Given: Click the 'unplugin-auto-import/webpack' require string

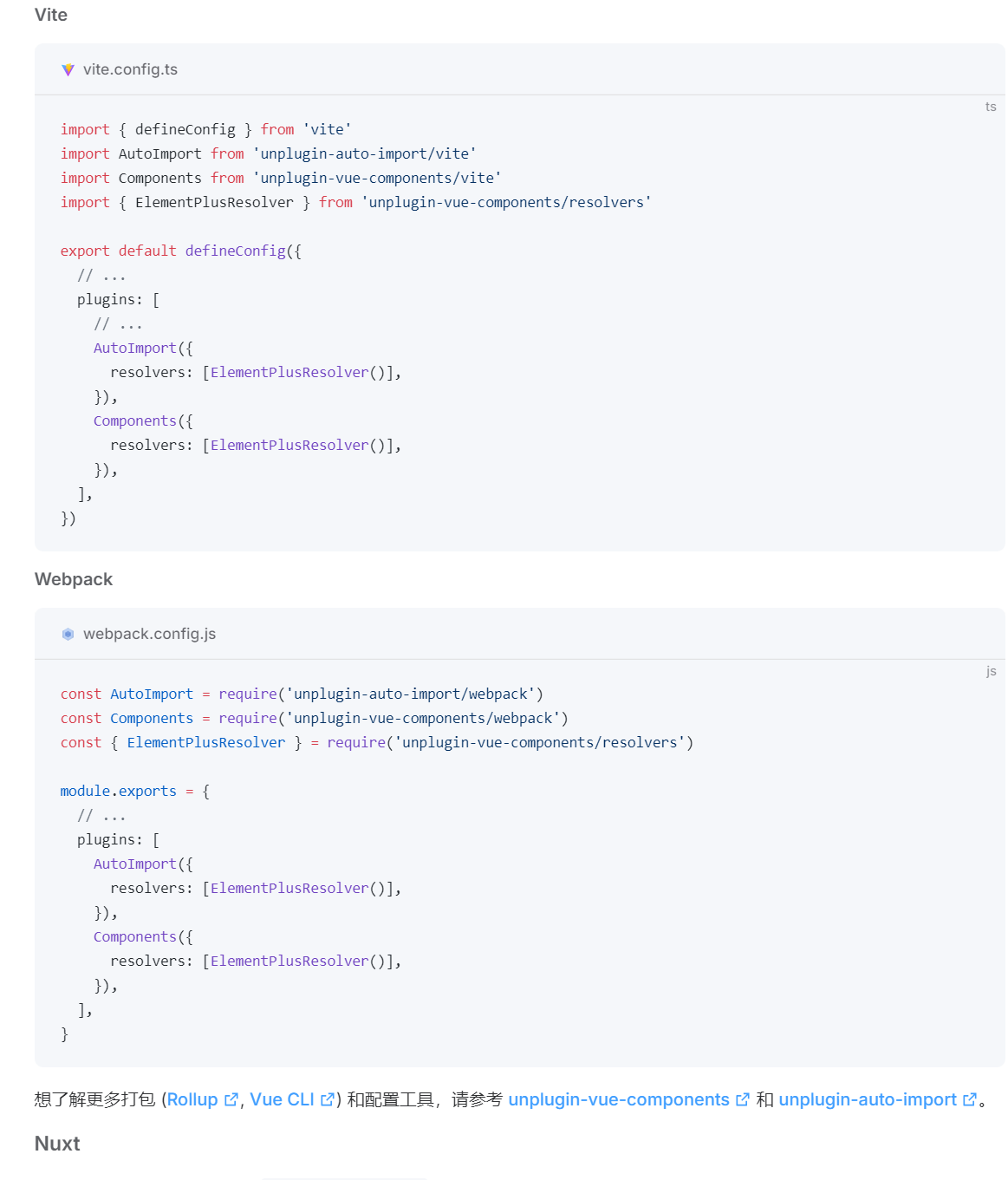Looking at the screenshot, I should (410, 694).
